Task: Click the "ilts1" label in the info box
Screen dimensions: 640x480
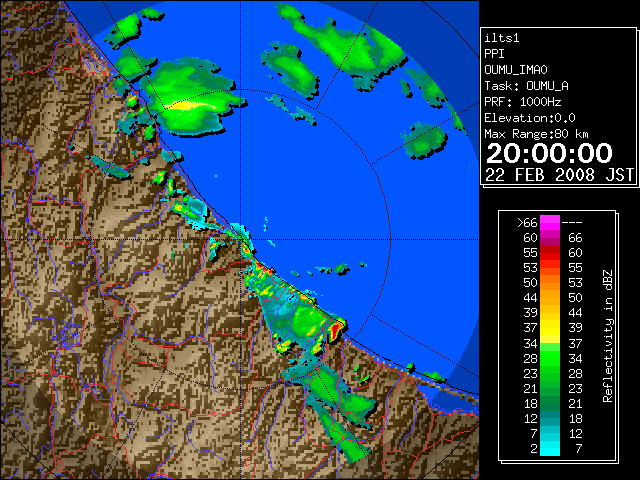Action: [x=502, y=38]
